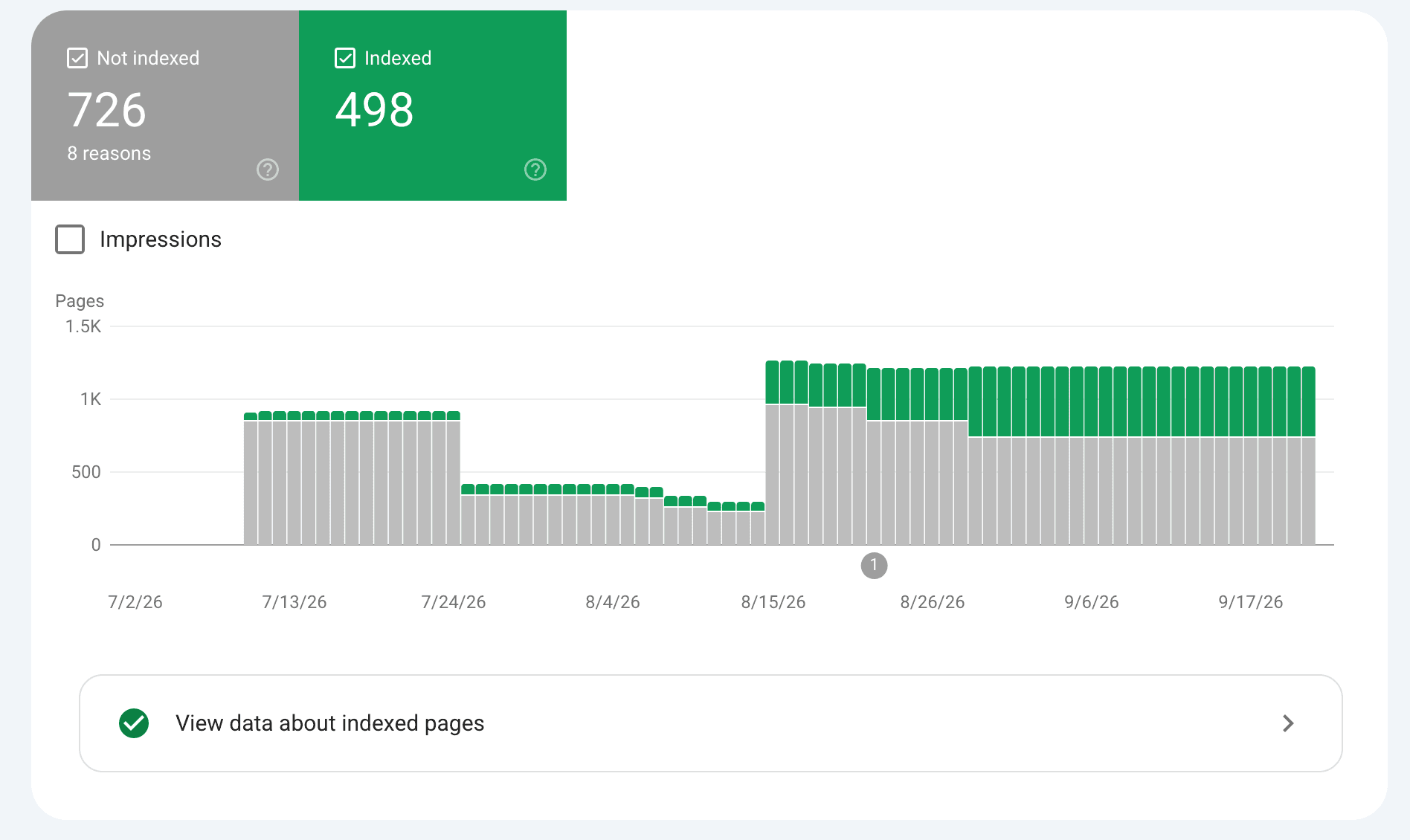Click the 498 indexed count
Viewport: 1410px width, 840px height.
coord(374,110)
